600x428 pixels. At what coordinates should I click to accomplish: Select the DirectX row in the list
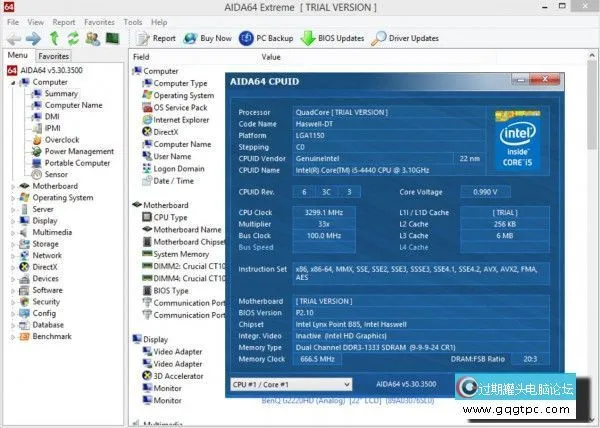(x=165, y=131)
